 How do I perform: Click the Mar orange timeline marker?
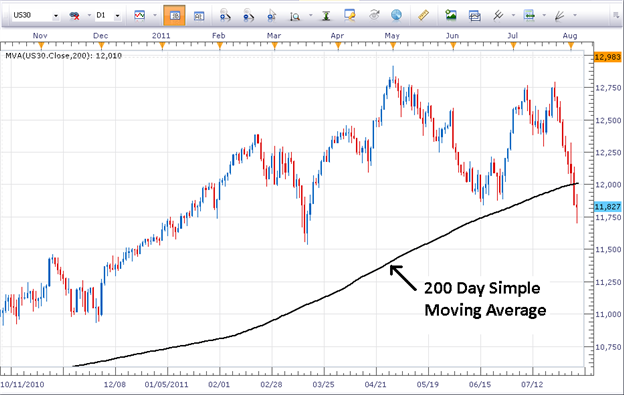[274, 46]
